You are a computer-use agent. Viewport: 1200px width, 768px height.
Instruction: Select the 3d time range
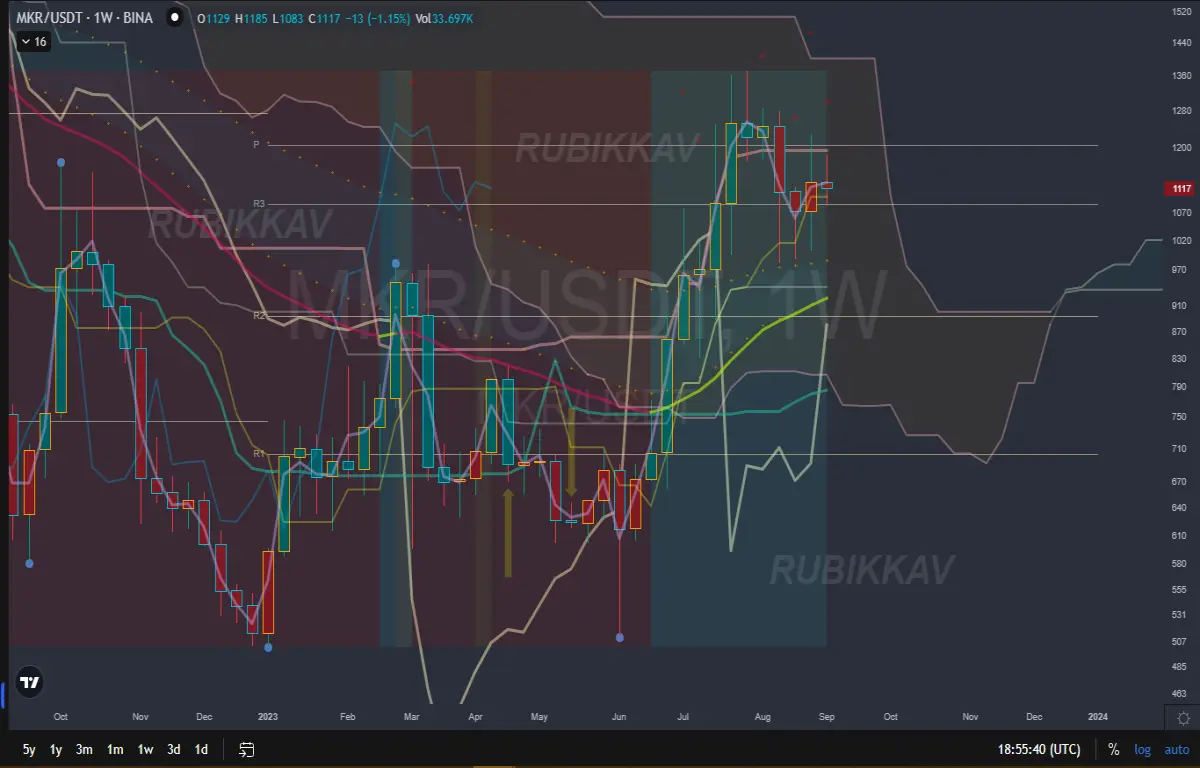pos(174,749)
